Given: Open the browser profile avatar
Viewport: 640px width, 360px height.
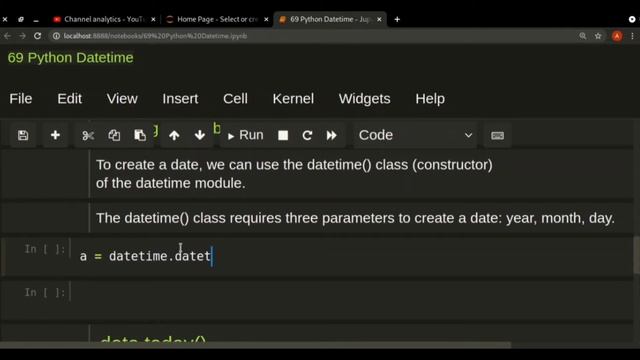Looking at the screenshot, I should 617,36.
